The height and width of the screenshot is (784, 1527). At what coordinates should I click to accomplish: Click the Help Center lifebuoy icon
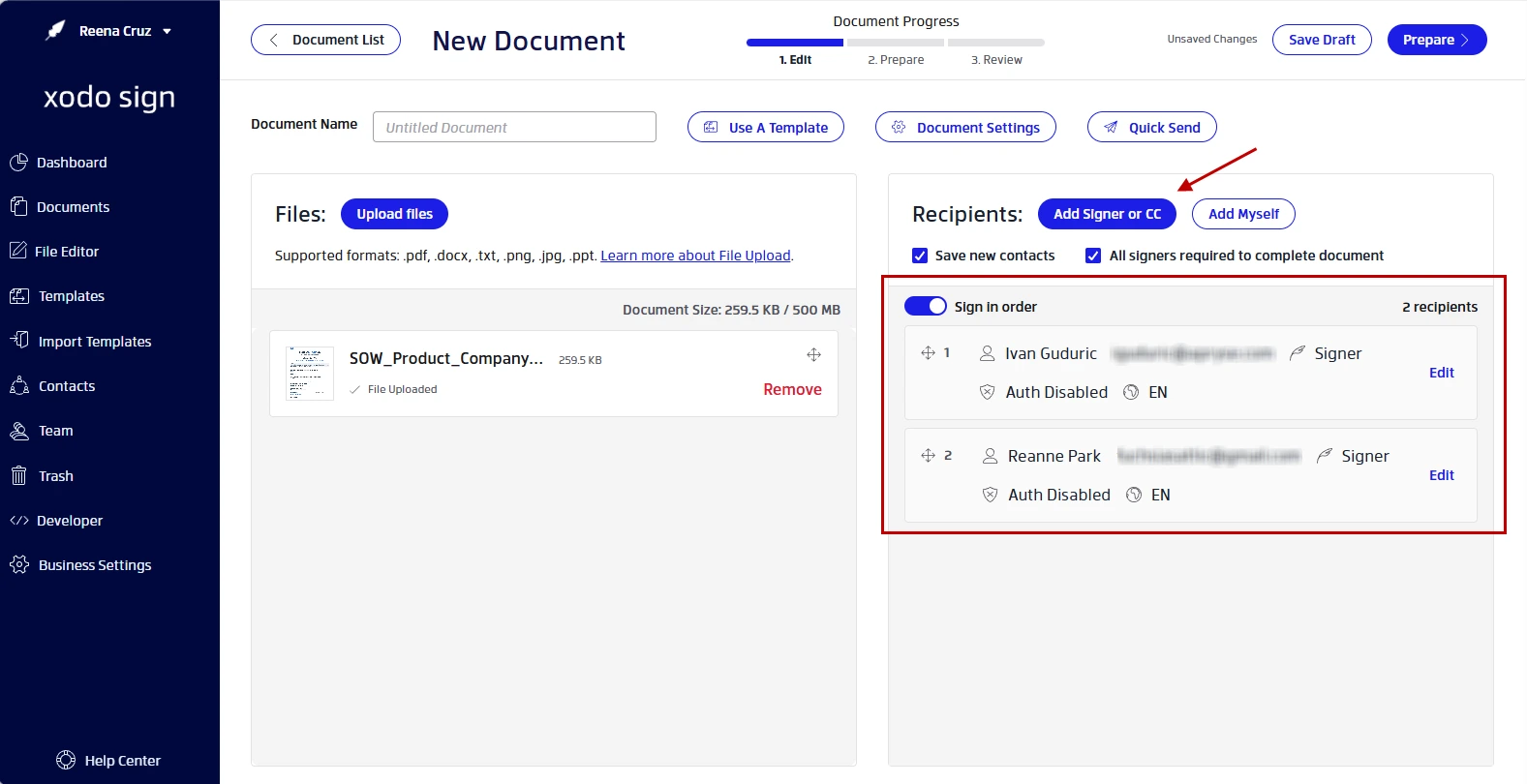click(66, 760)
